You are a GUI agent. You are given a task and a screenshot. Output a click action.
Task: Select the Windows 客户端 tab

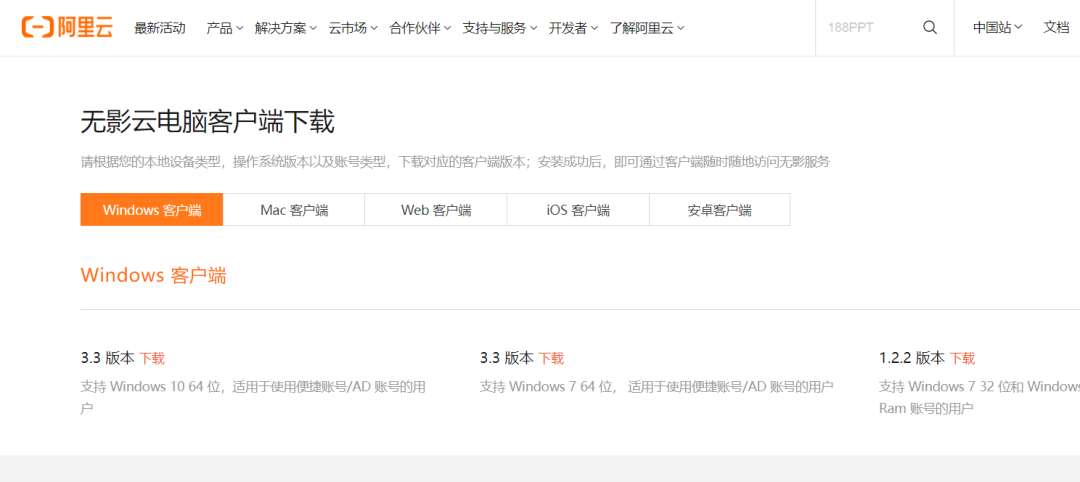point(152,209)
